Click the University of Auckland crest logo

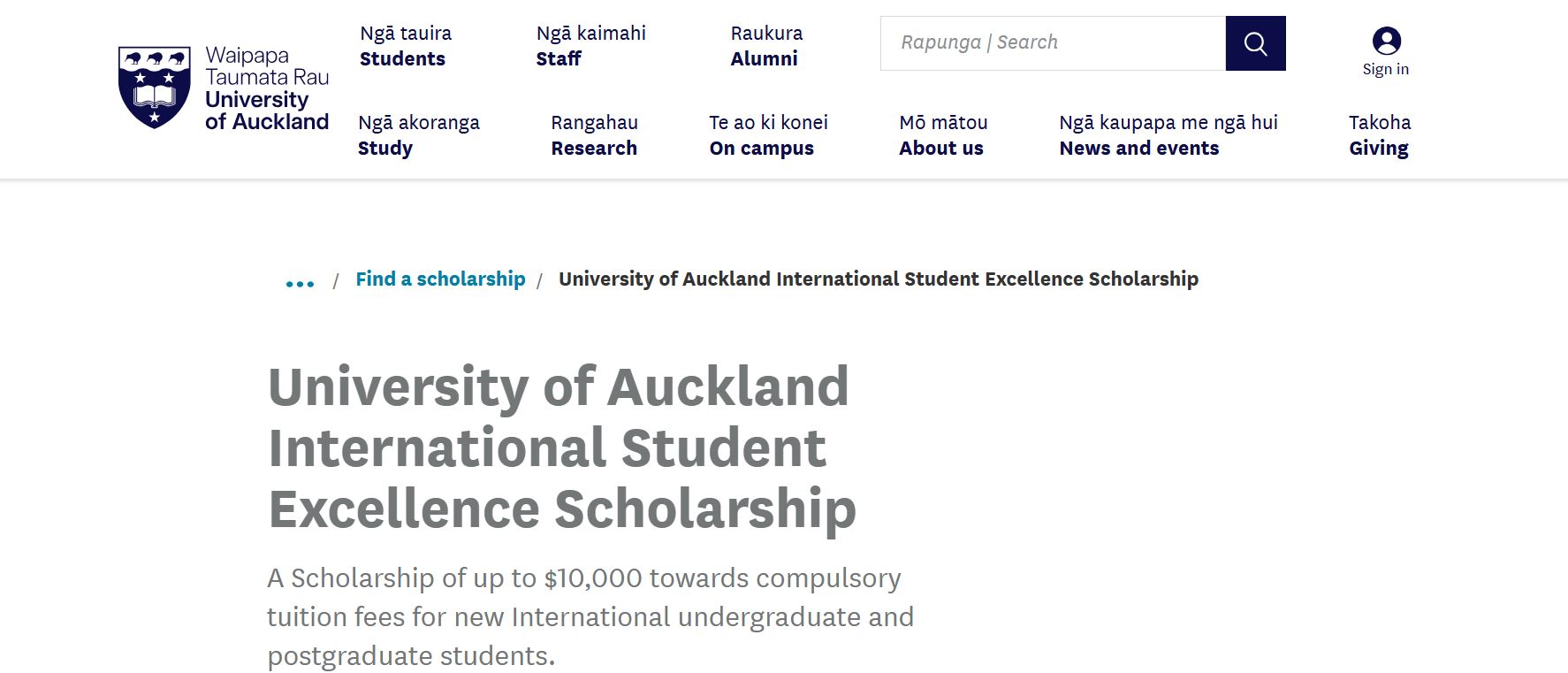155,88
